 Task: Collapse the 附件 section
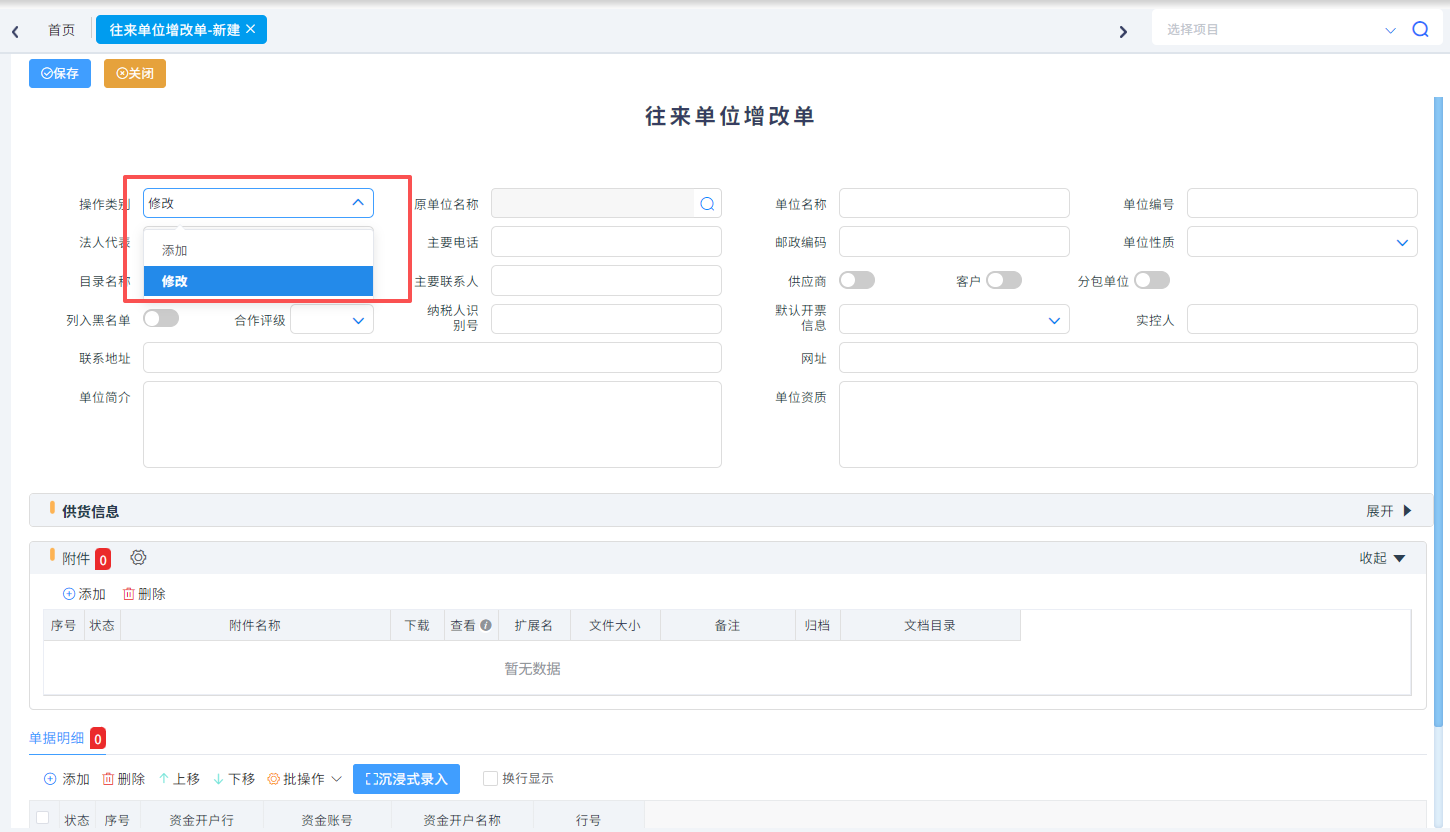[1382, 558]
